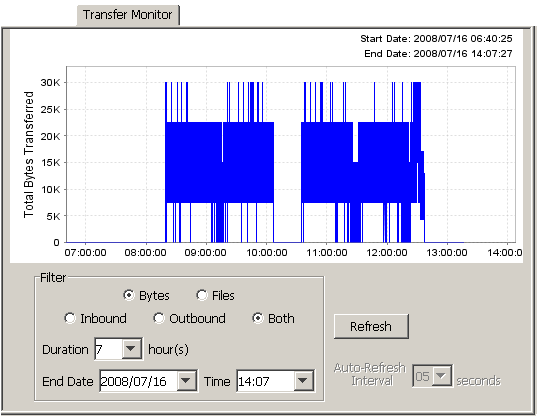The image size is (537, 417).
Task: Choose the Outbound transfer filter
Action: click(x=159, y=318)
